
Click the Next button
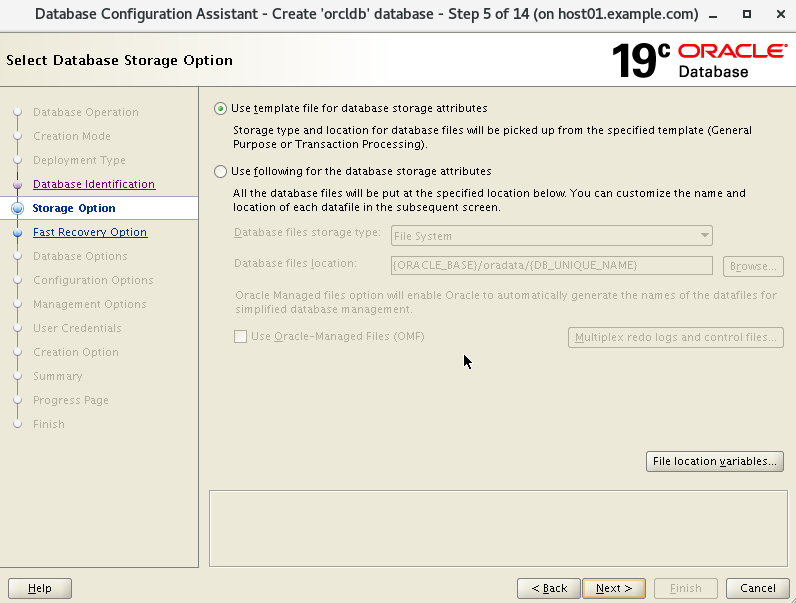pyautogui.click(x=614, y=588)
